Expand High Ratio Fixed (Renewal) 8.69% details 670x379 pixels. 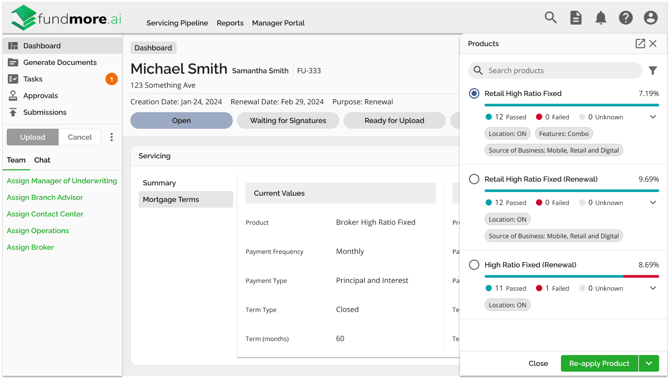click(x=653, y=288)
